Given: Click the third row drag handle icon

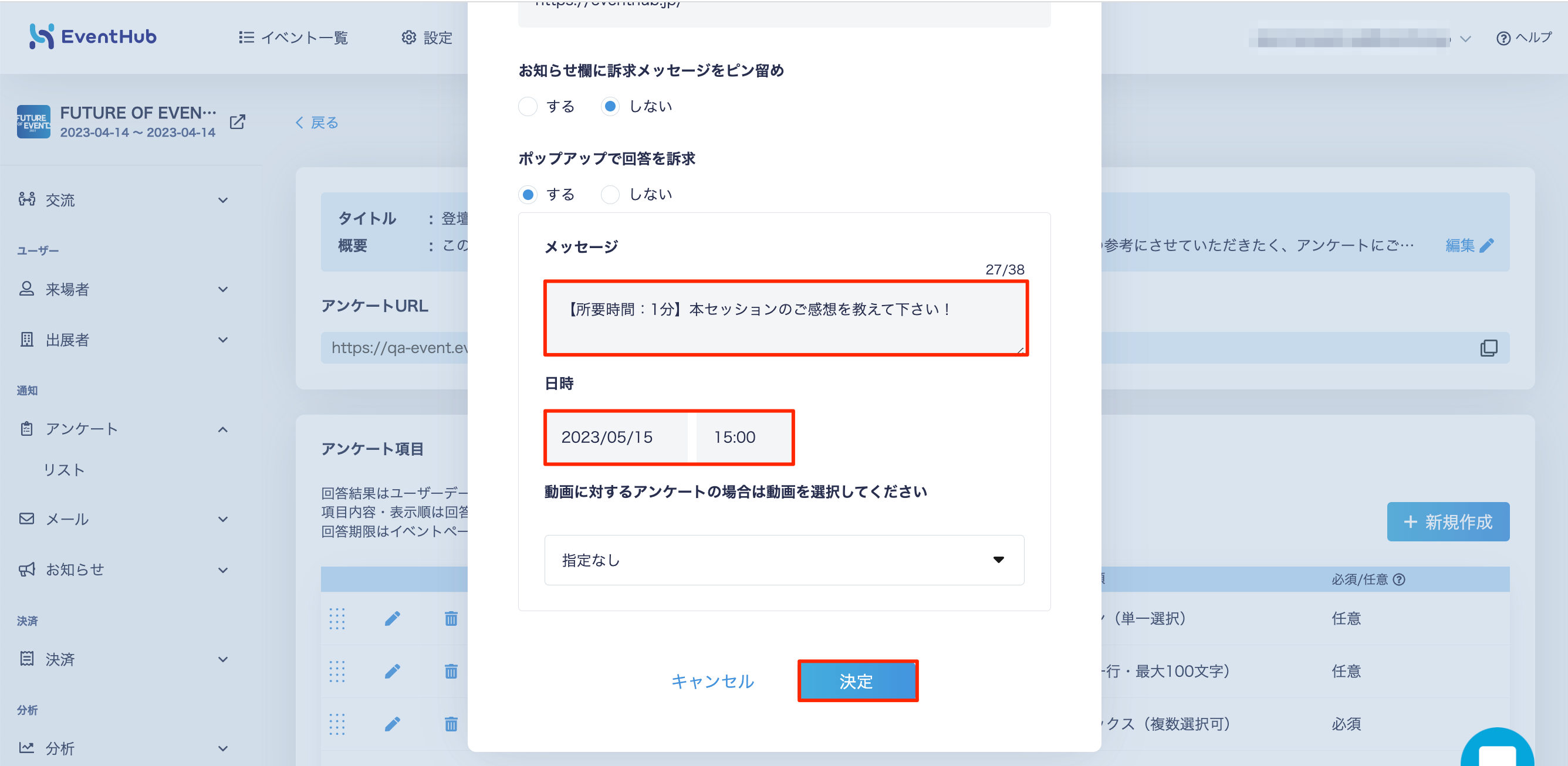Looking at the screenshot, I should pyautogui.click(x=337, y=724).
